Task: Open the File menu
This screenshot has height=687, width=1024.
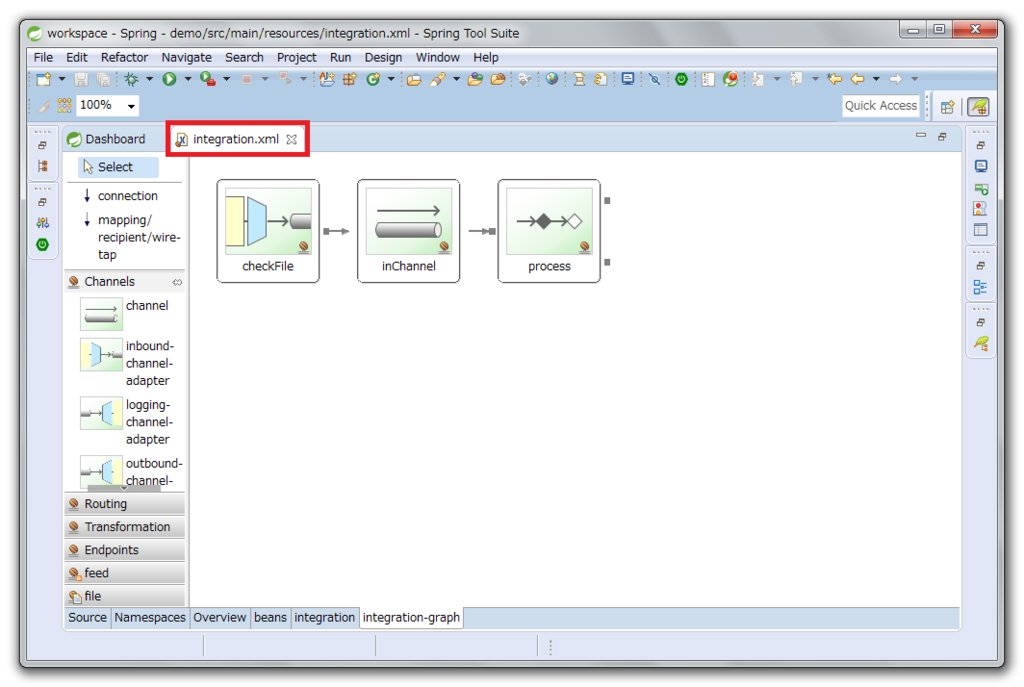Action: 43,57
